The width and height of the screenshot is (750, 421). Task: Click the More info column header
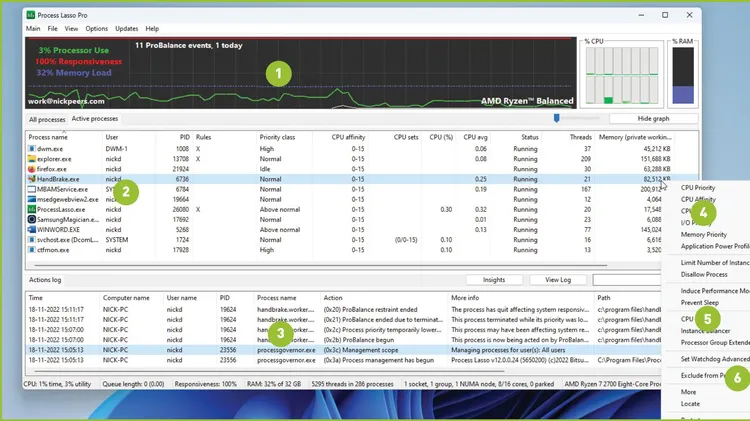(x=465, y=298)
